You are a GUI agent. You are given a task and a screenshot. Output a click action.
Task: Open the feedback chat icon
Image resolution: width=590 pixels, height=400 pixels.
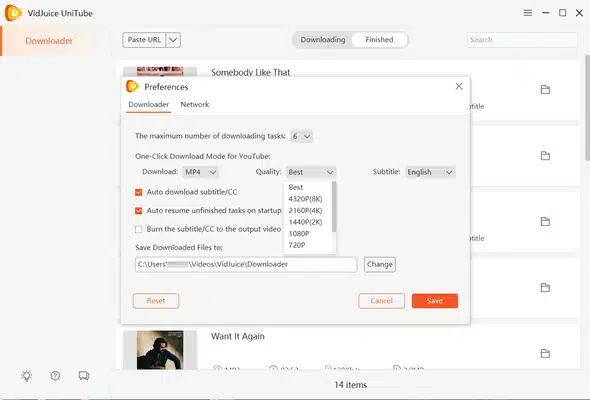pyautogui.click(x=84, y=376)
